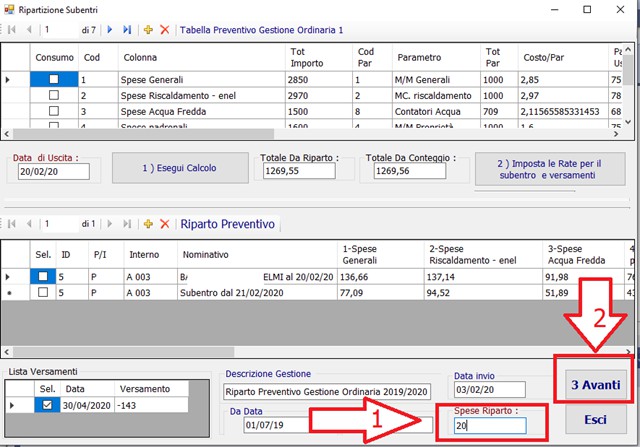Add new record in Riparto Preventivo toolbar
Image resolution: width=640 pixels, height=447 pixels.
[149, 224]
